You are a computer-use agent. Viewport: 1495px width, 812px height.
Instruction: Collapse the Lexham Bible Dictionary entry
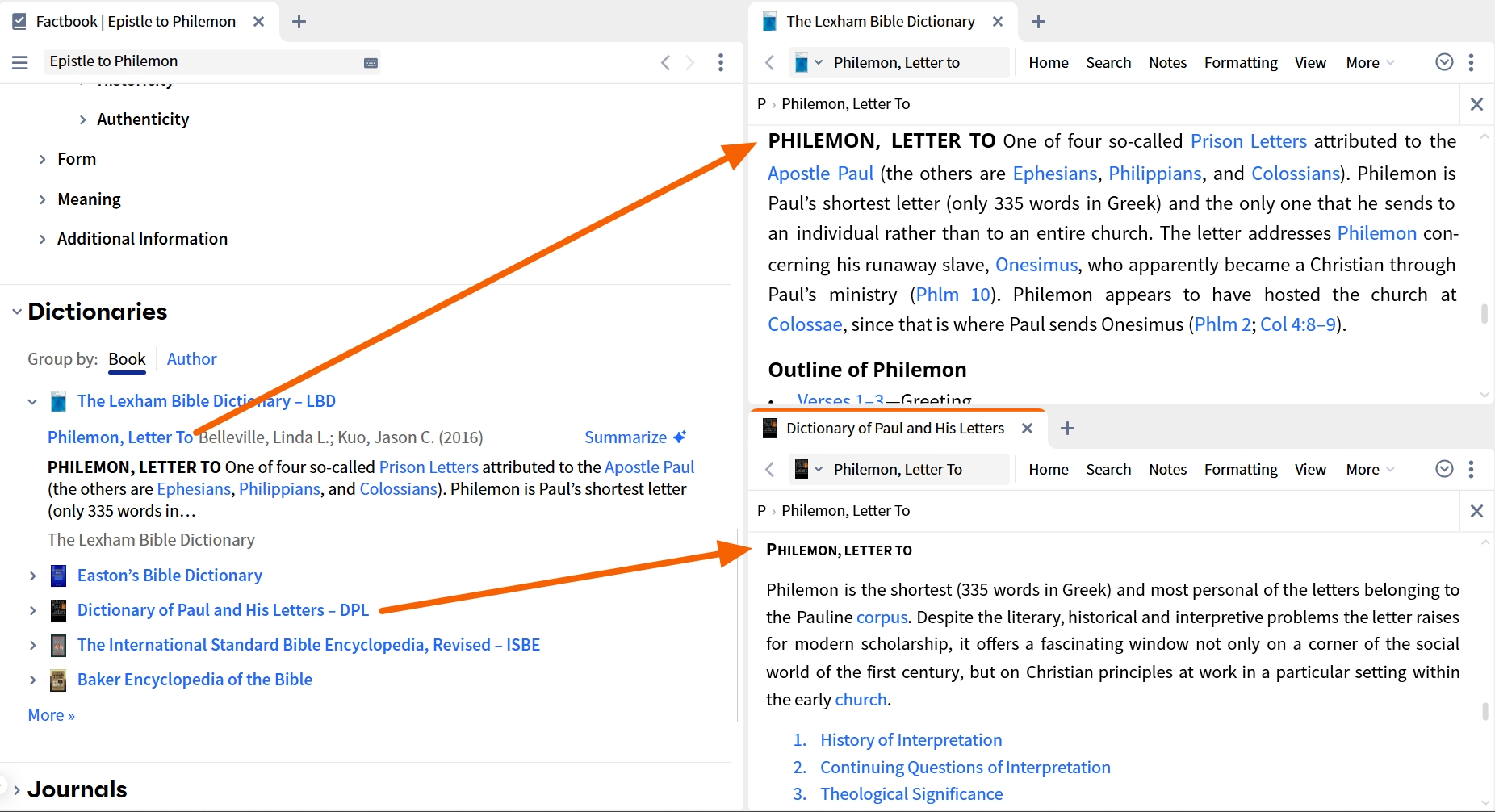32,401
